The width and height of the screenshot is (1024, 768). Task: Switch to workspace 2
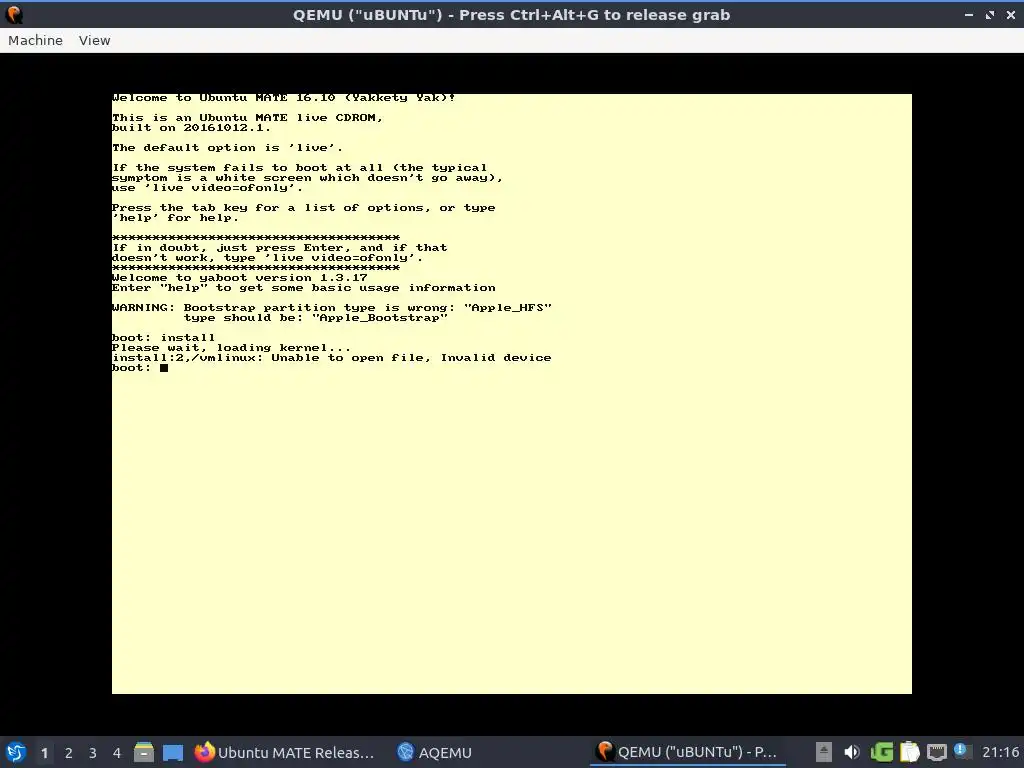point(69,753)
